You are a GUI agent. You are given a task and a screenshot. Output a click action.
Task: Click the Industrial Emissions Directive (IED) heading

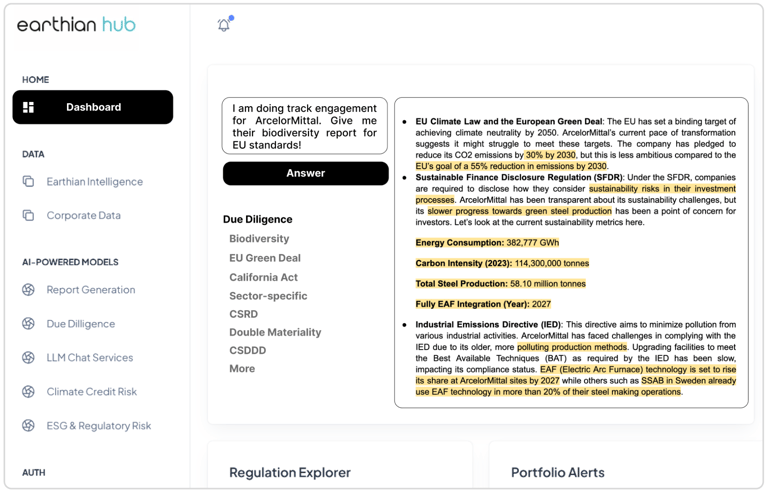[x=489, y=324]
